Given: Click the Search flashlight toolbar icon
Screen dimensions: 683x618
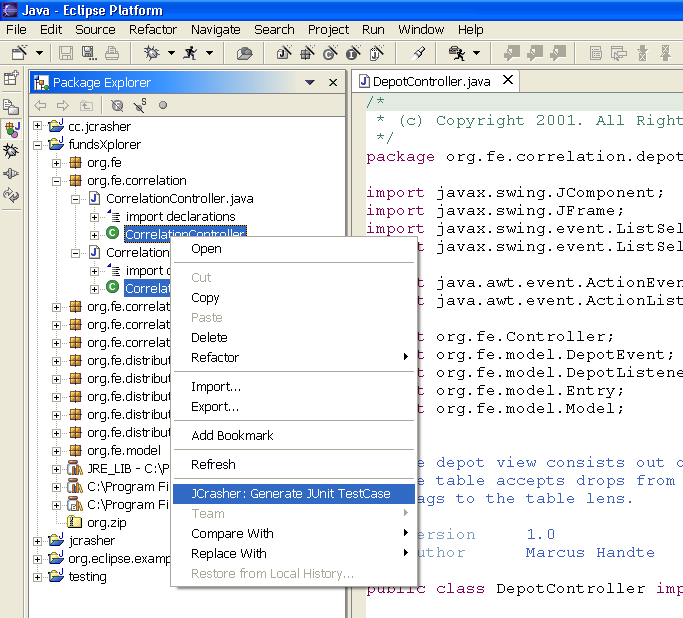Looking at the screenshot, I should pos(419,53).
